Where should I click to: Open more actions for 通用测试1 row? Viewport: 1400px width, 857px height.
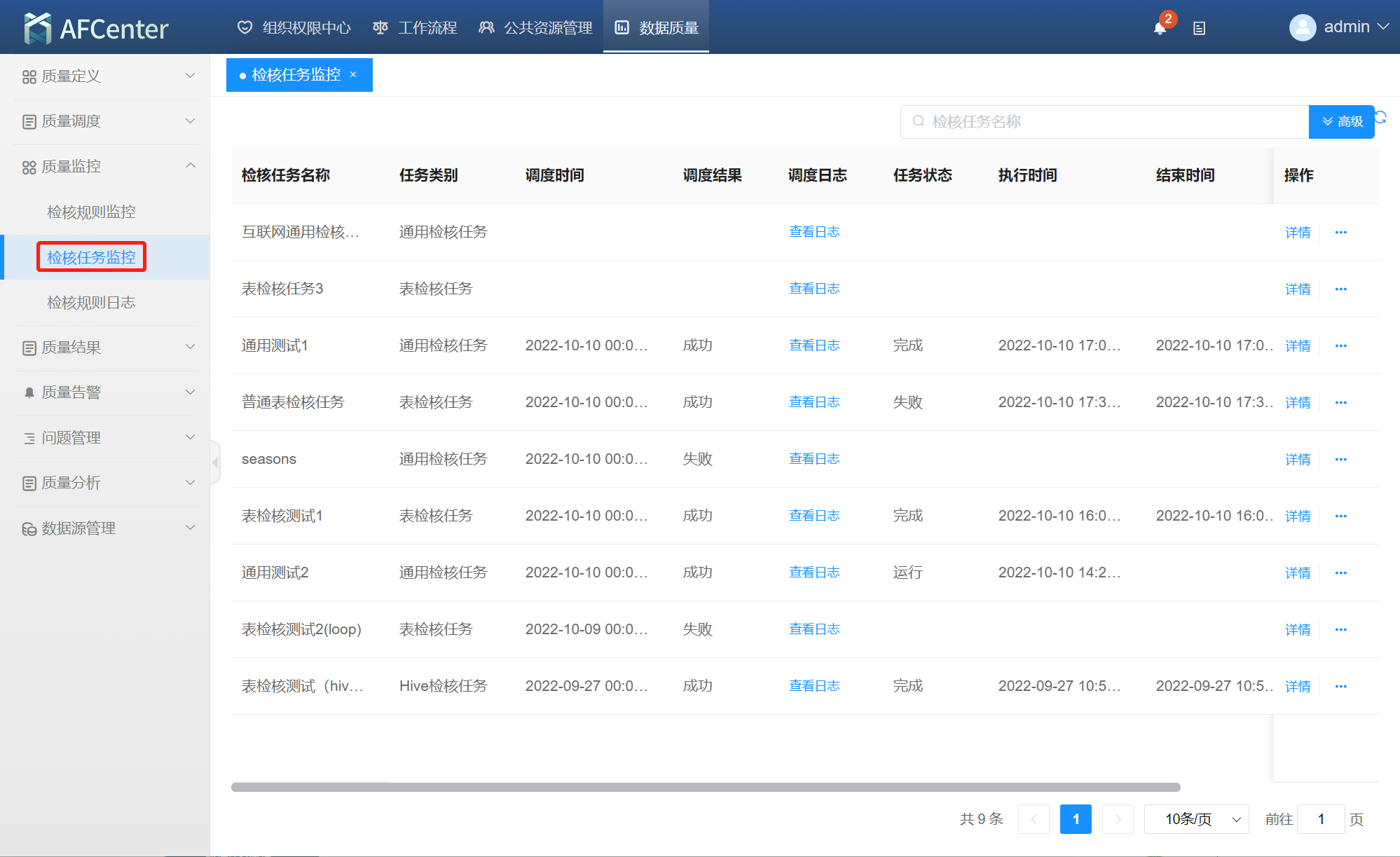pyautogui.click(x=1340, y=345)
